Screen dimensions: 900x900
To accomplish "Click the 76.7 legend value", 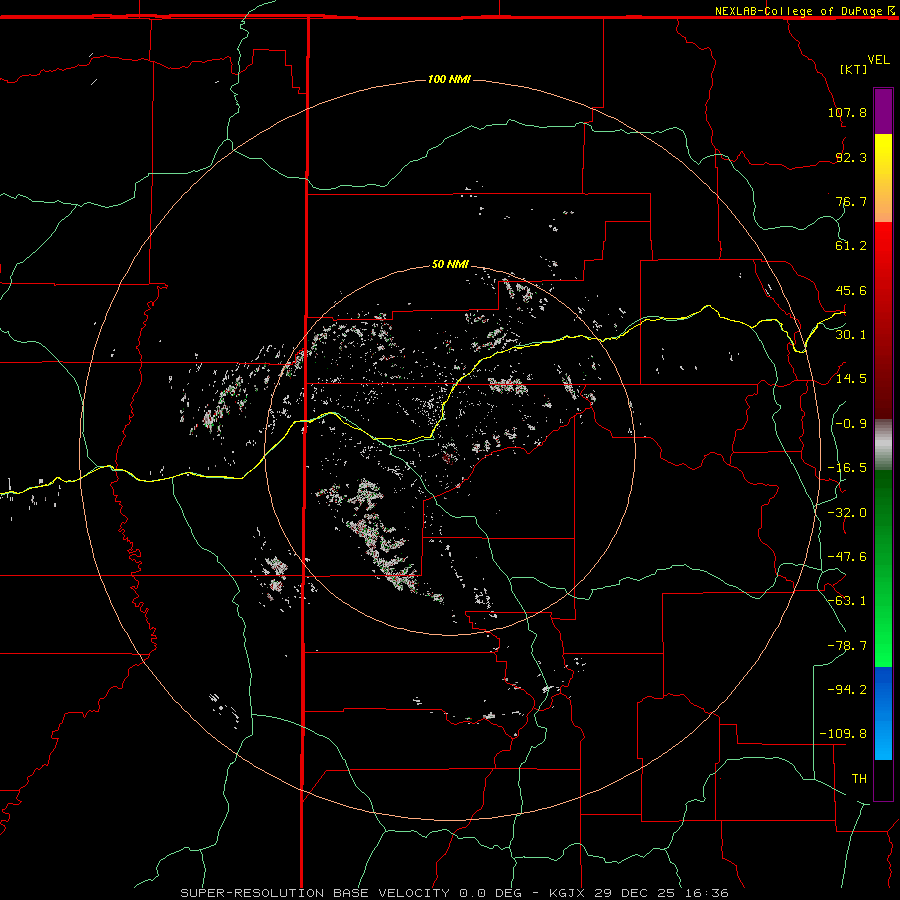I will tap(851, 201).
